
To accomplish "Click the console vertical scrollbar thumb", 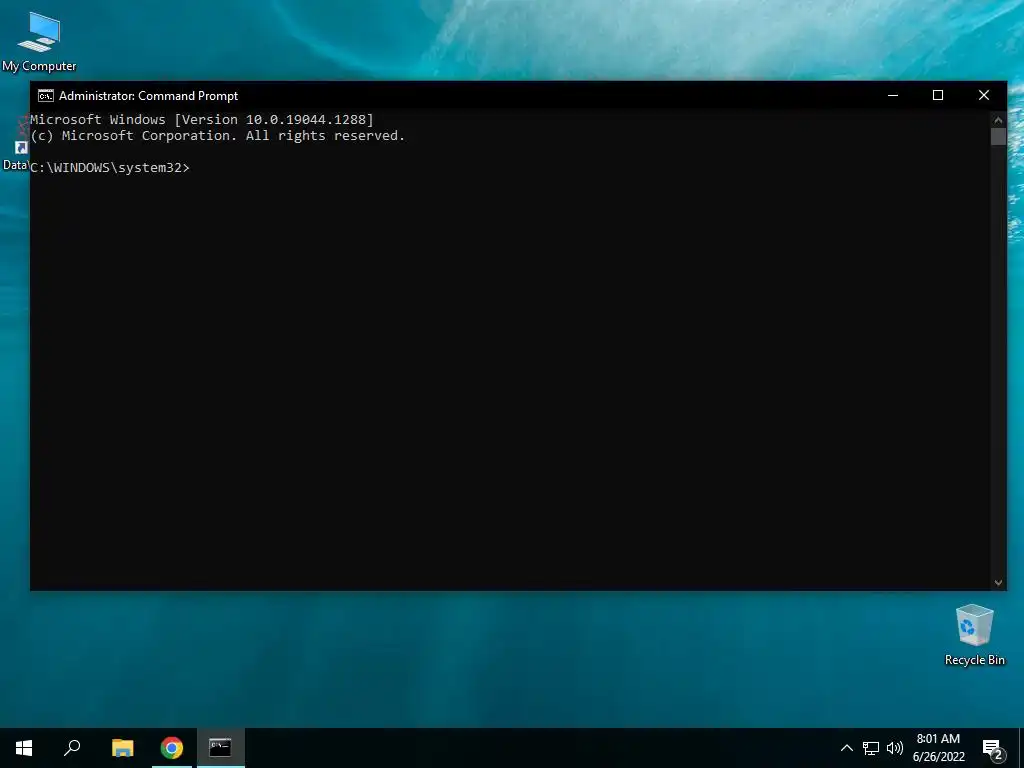I will coord(998,136).
